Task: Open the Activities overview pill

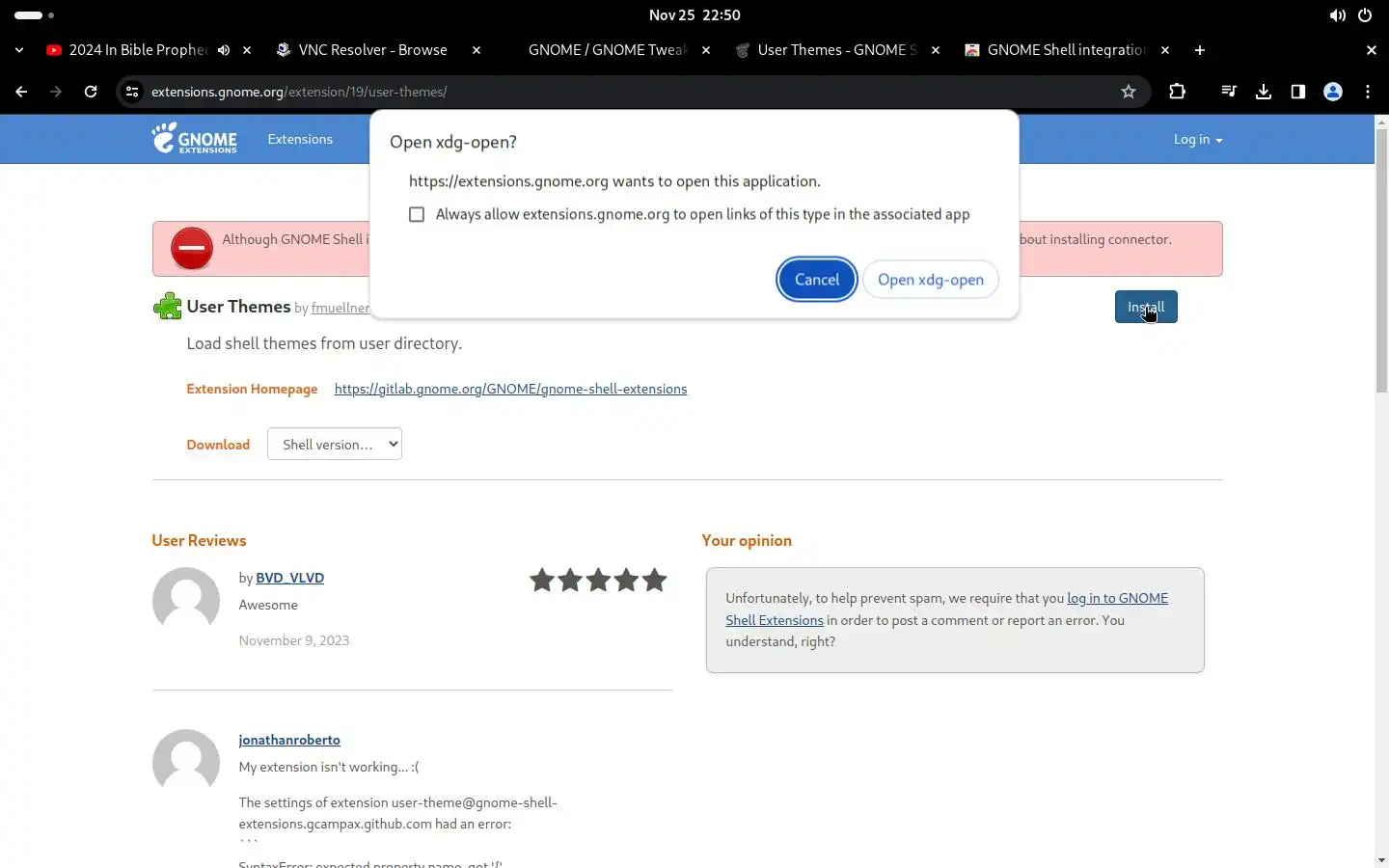Action: [x=35, y=15]
